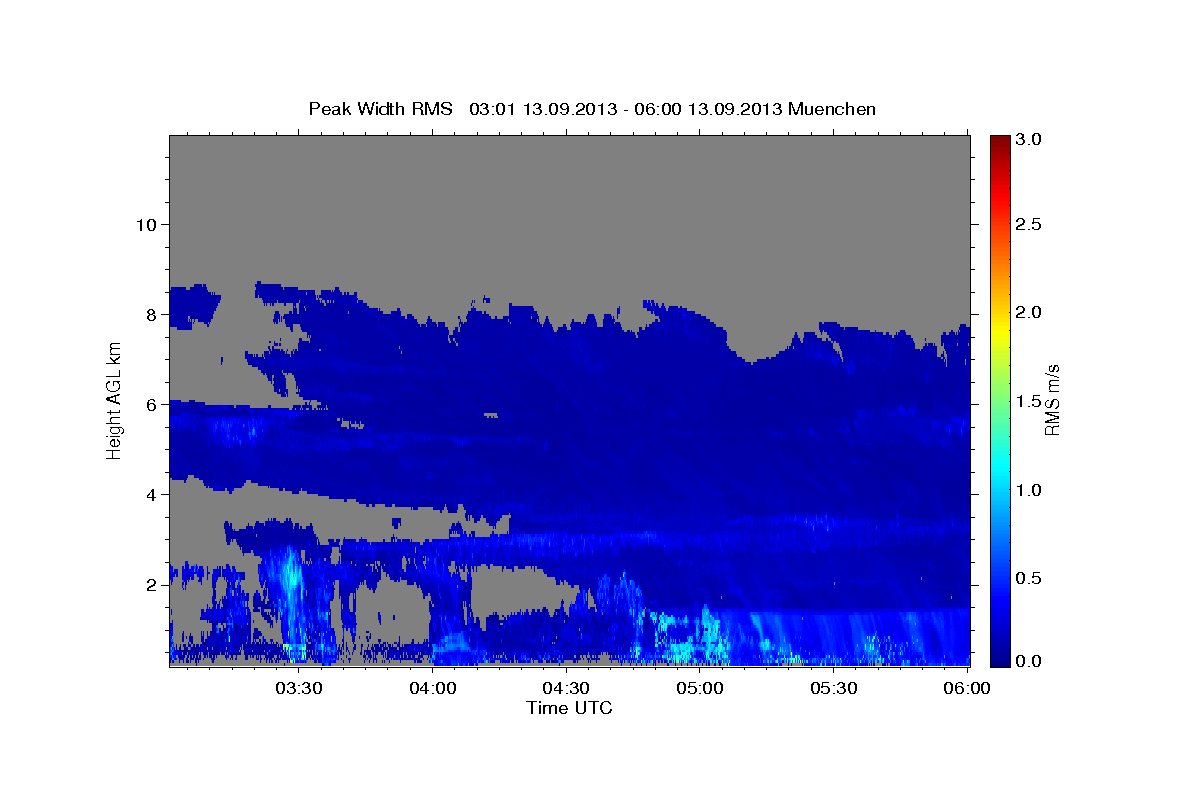Click the colorbar value 2.0
The image size is (1200, 800).
click(1029, 312)
